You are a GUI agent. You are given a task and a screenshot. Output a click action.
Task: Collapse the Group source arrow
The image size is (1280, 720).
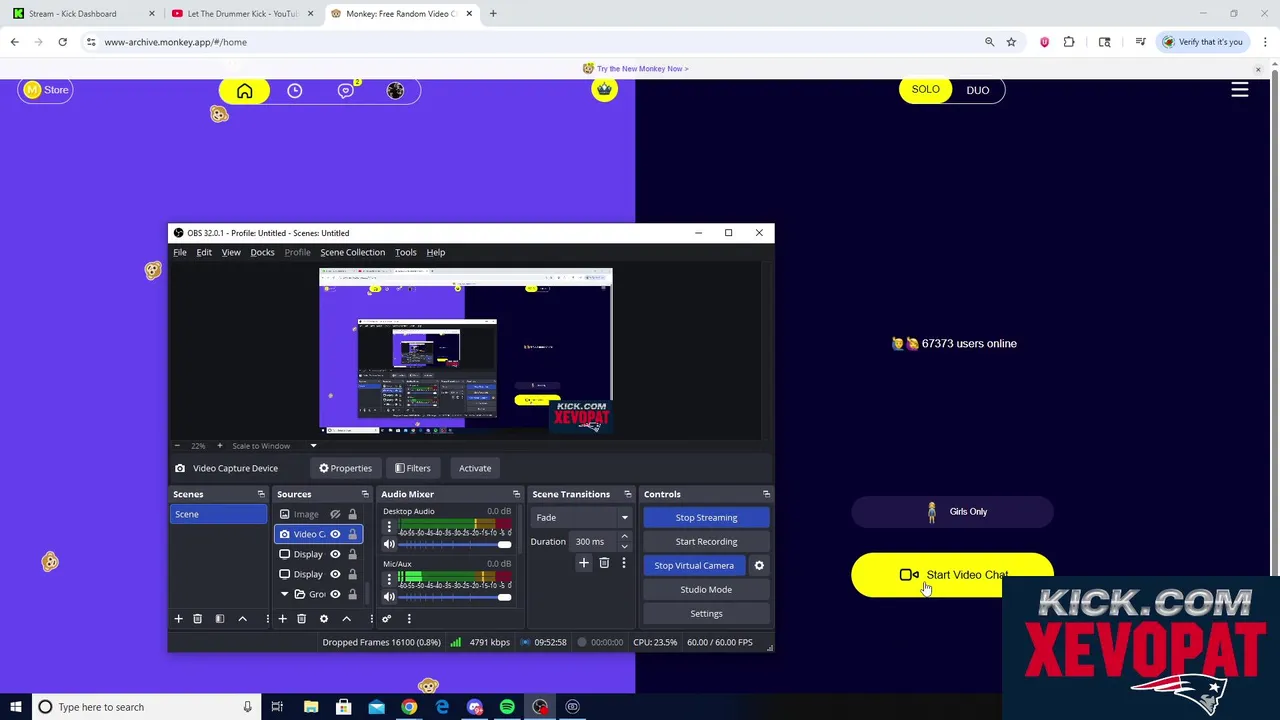pyautogui.click(x=284, y=594)
